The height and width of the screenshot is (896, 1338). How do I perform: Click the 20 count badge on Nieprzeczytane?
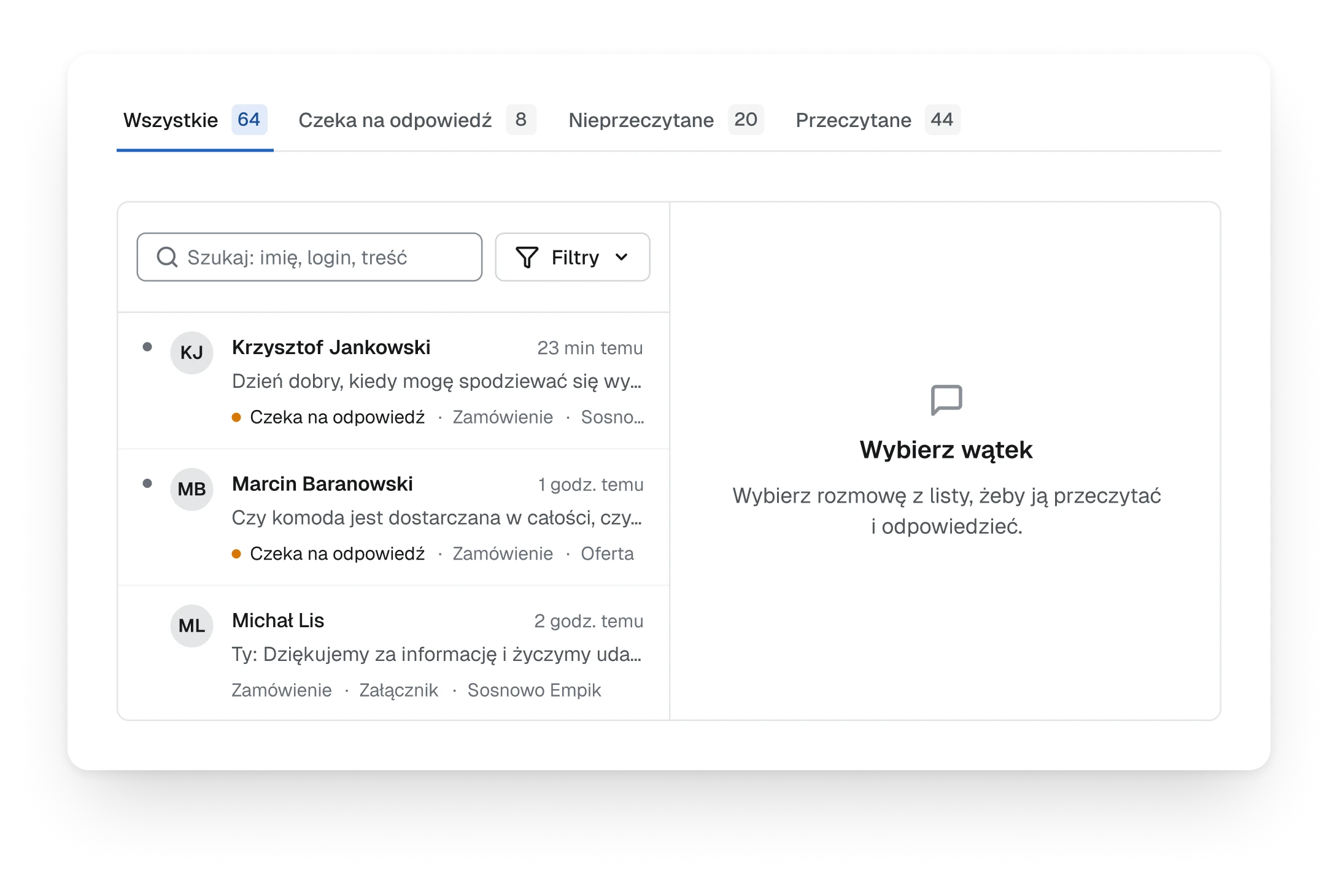(746, 120)
